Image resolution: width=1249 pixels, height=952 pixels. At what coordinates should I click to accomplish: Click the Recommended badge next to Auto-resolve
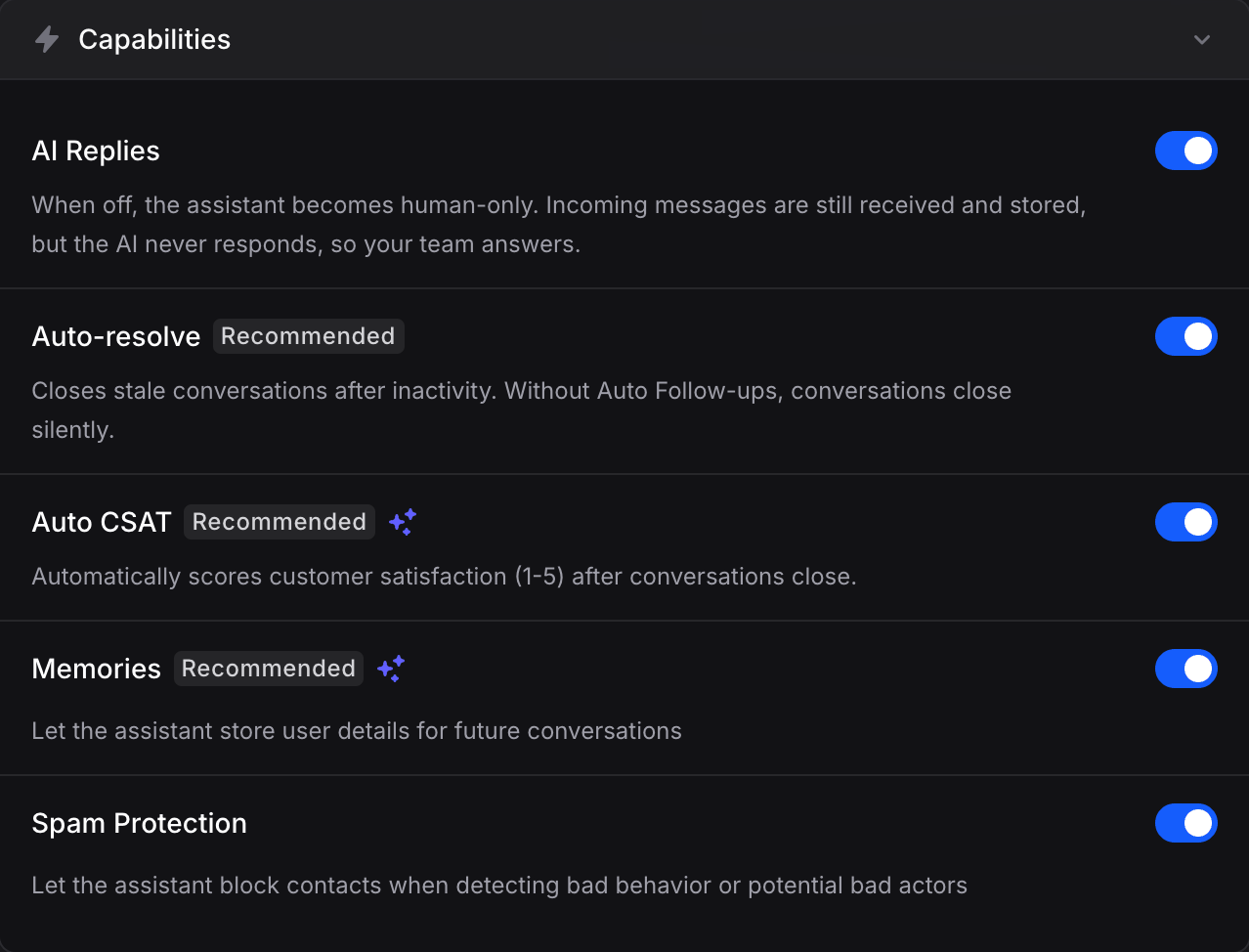[x=308, y=336]
